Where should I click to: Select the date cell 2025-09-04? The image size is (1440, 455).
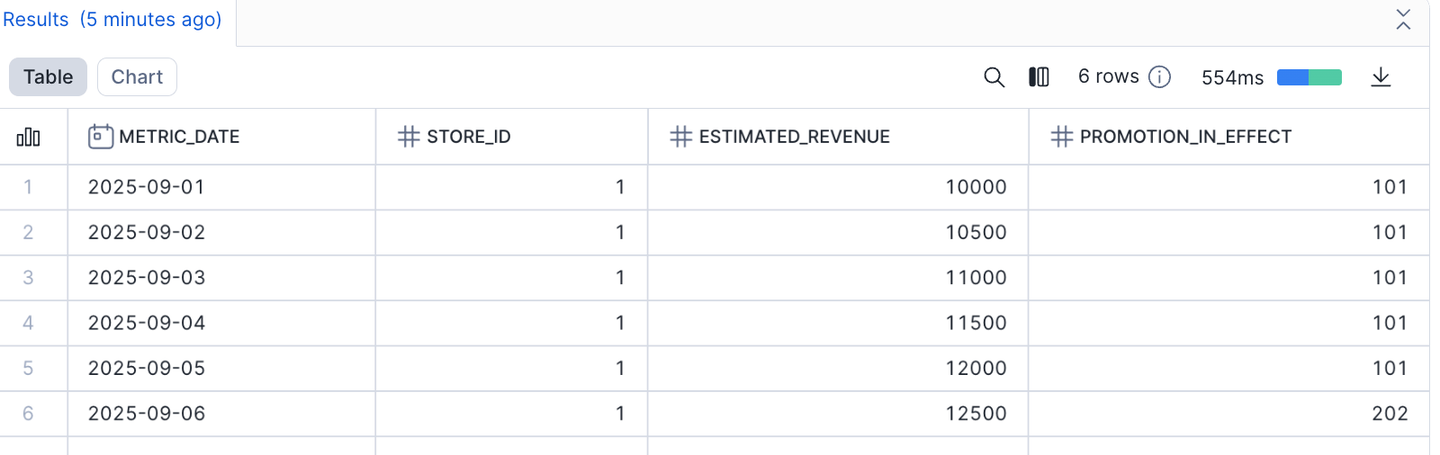pyautogui.click(x=222, y=323)
